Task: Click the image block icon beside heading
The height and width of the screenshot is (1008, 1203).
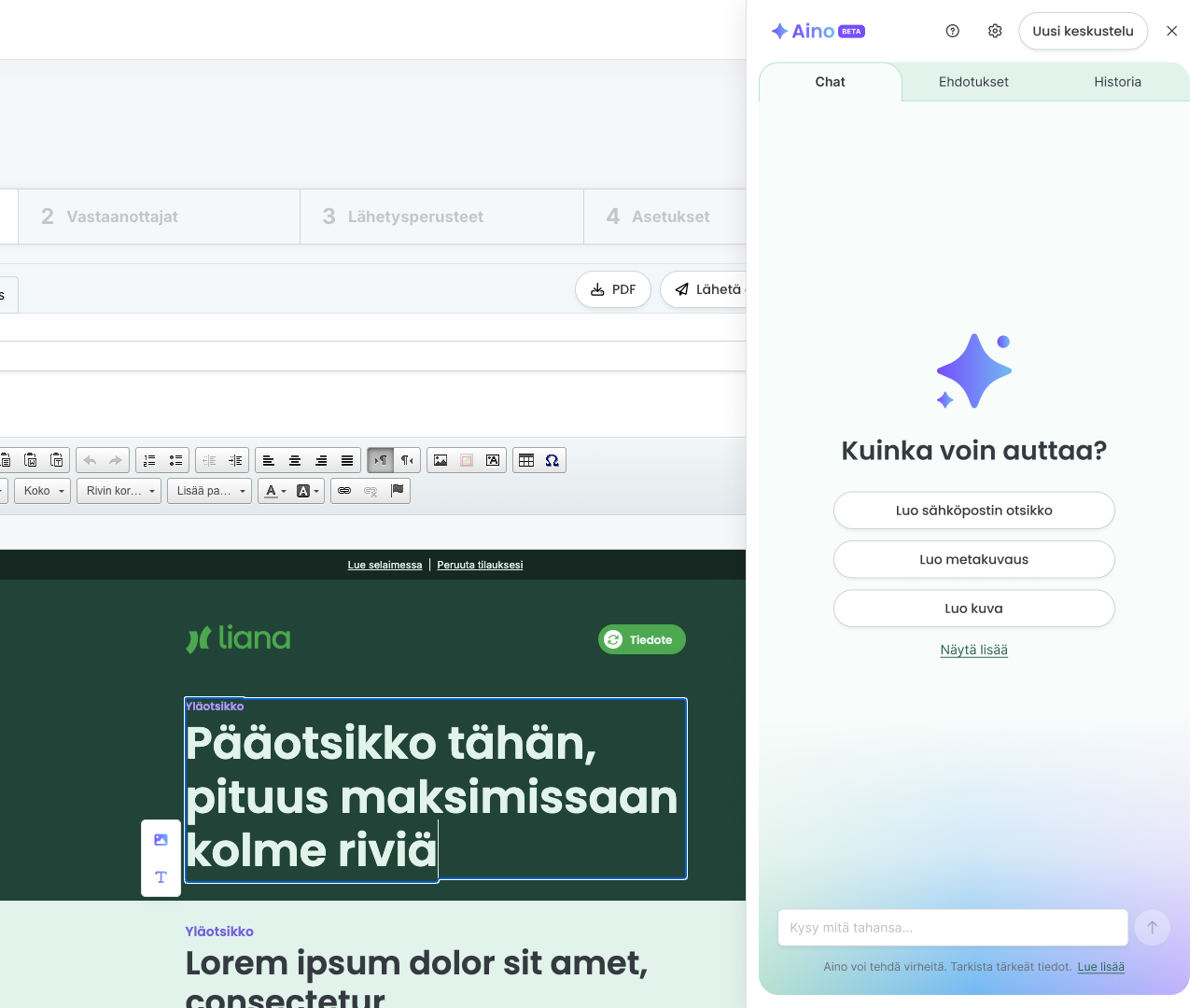Action: point(161,840)
